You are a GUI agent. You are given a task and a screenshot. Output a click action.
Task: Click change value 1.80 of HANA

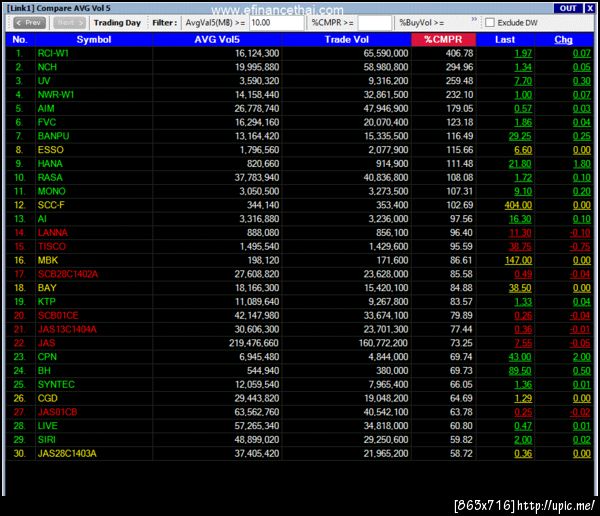(582, 164)
